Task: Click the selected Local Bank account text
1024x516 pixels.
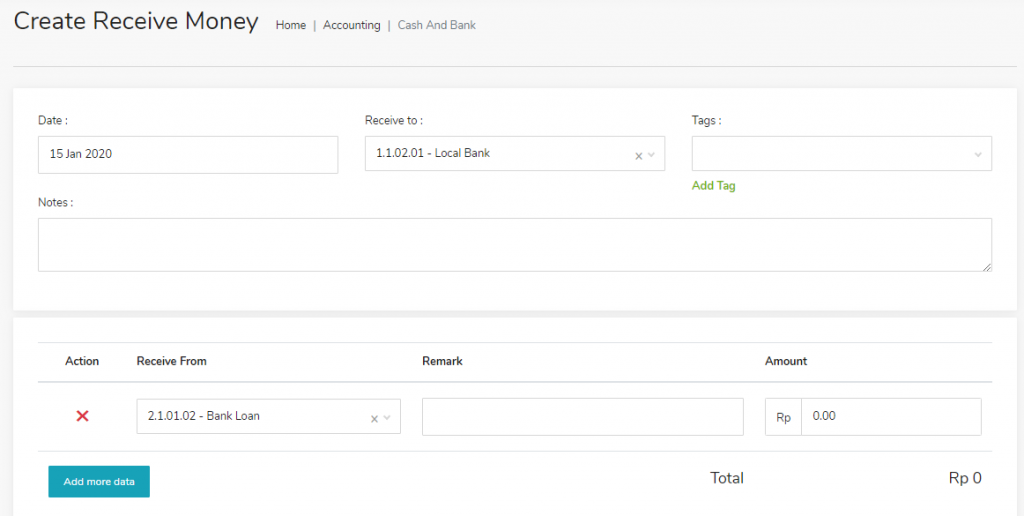Action: 433,154
